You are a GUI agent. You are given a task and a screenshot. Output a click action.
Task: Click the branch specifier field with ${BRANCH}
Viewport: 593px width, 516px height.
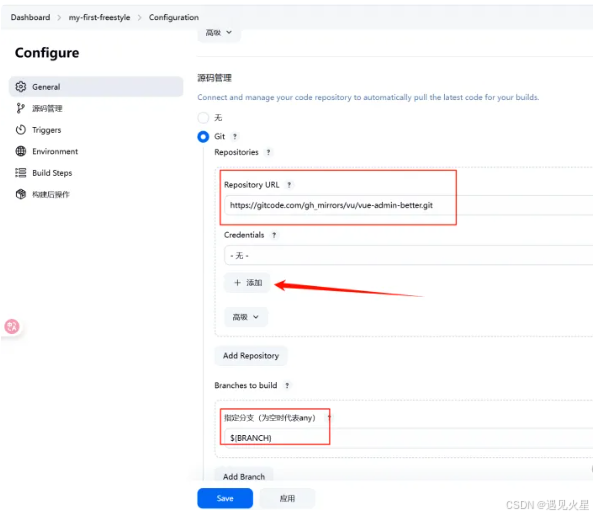coord(408,438)
